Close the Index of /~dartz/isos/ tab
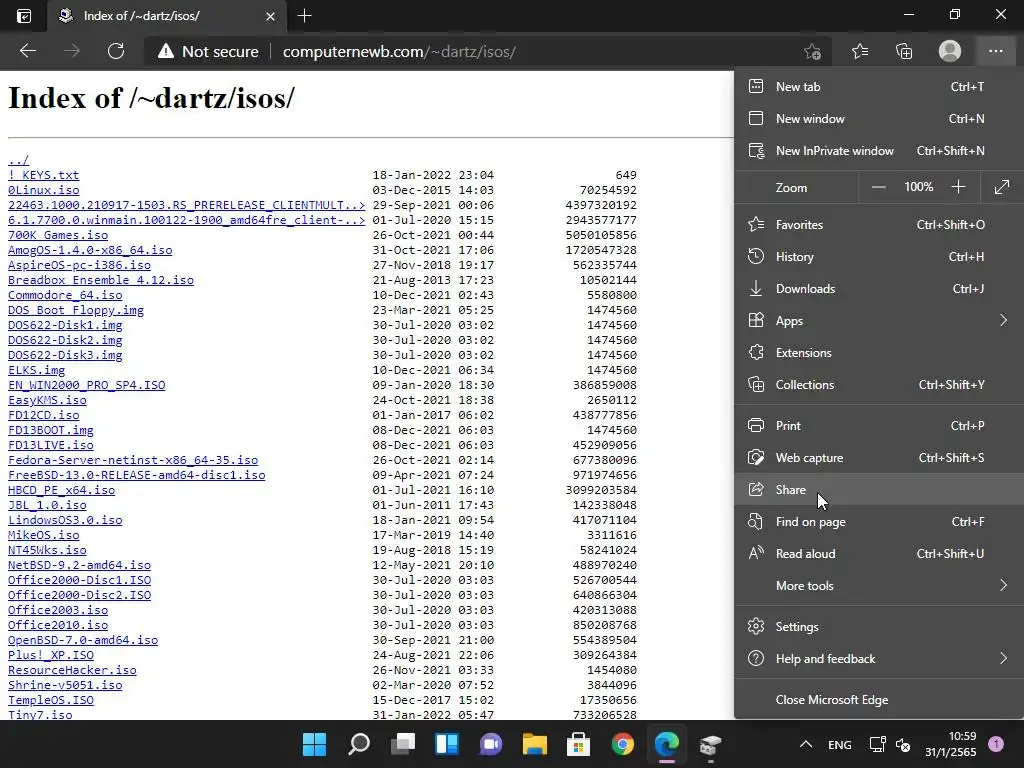The image size is (1024, 768). [x=270, y=16]
